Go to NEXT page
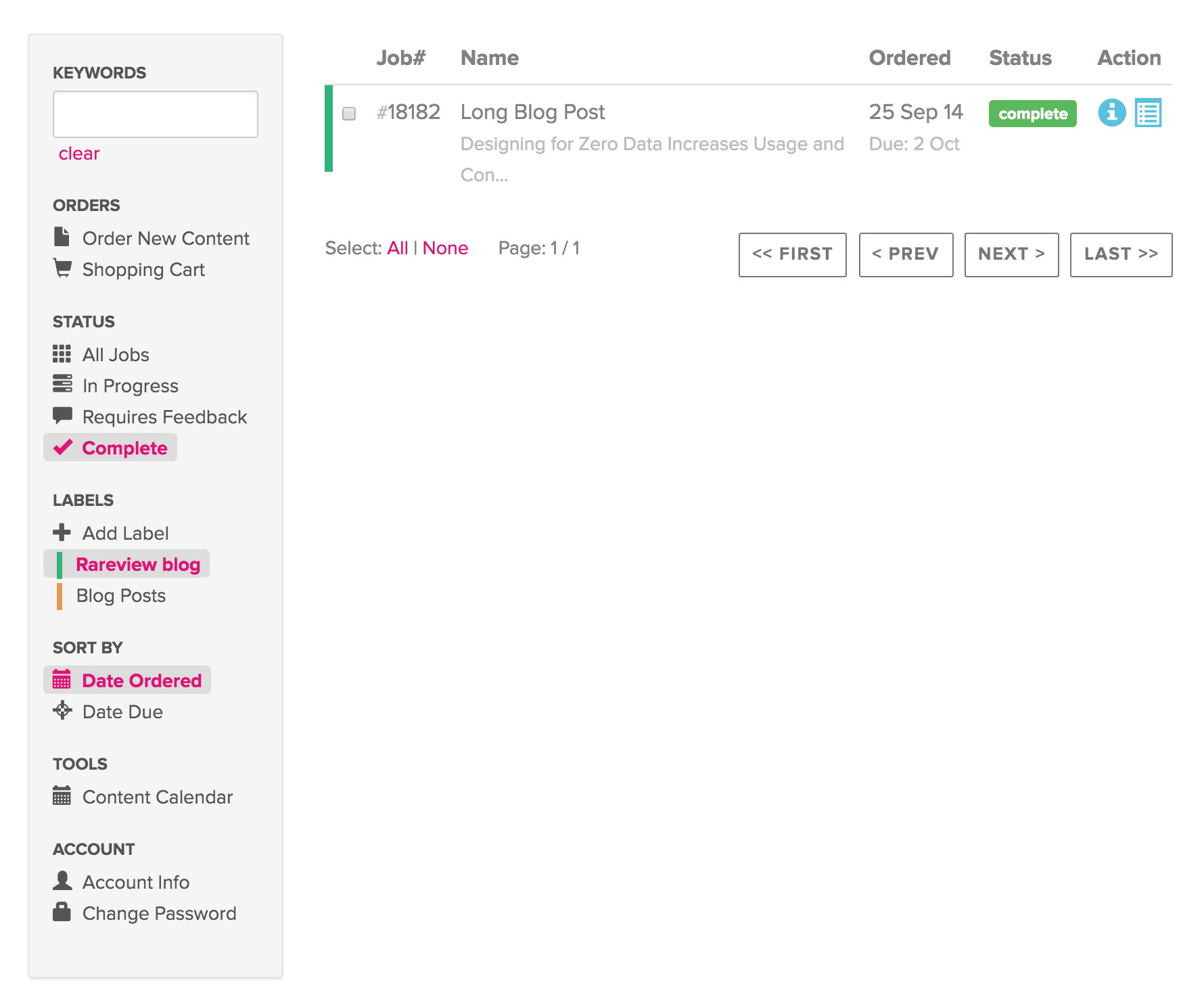Viewport: 1204px width, 1001px height. tap(1012, 254)
